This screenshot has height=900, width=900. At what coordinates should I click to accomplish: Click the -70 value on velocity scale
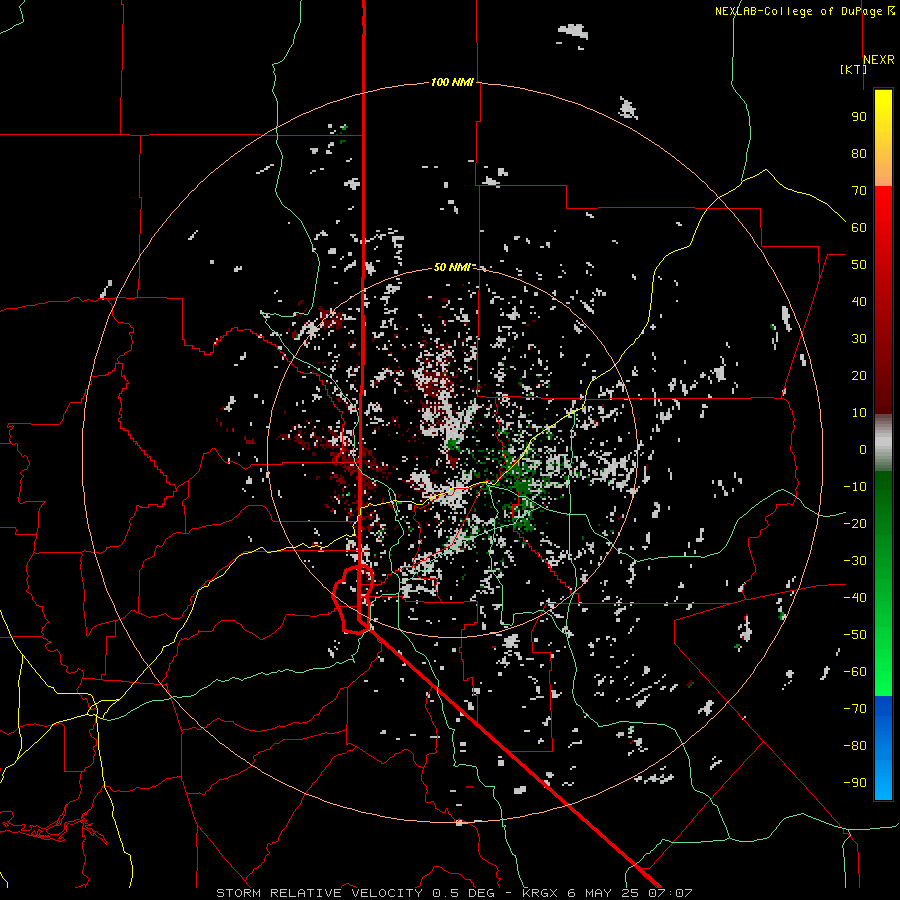coord(855,709)
